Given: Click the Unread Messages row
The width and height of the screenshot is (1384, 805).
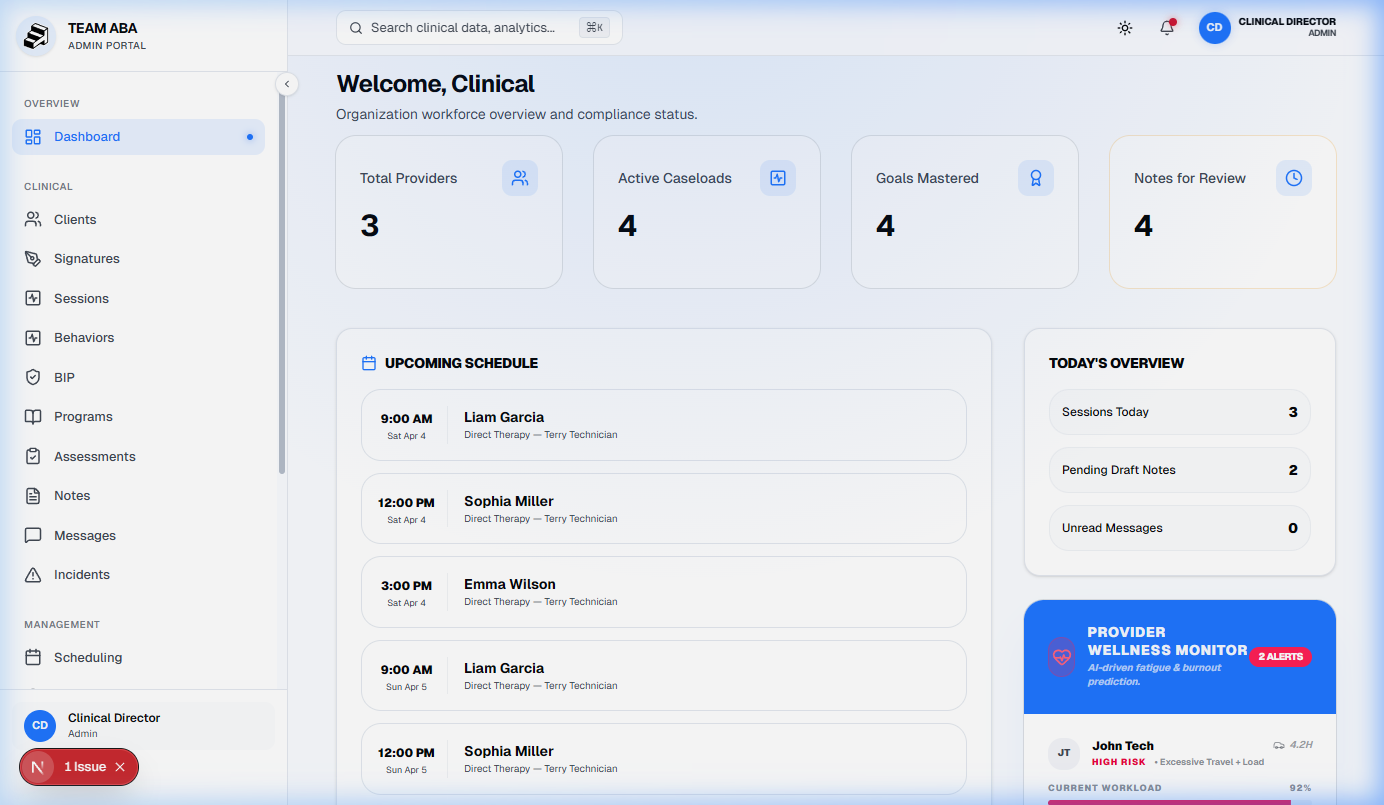Looking at the screenshot, I should point(1180,528).
